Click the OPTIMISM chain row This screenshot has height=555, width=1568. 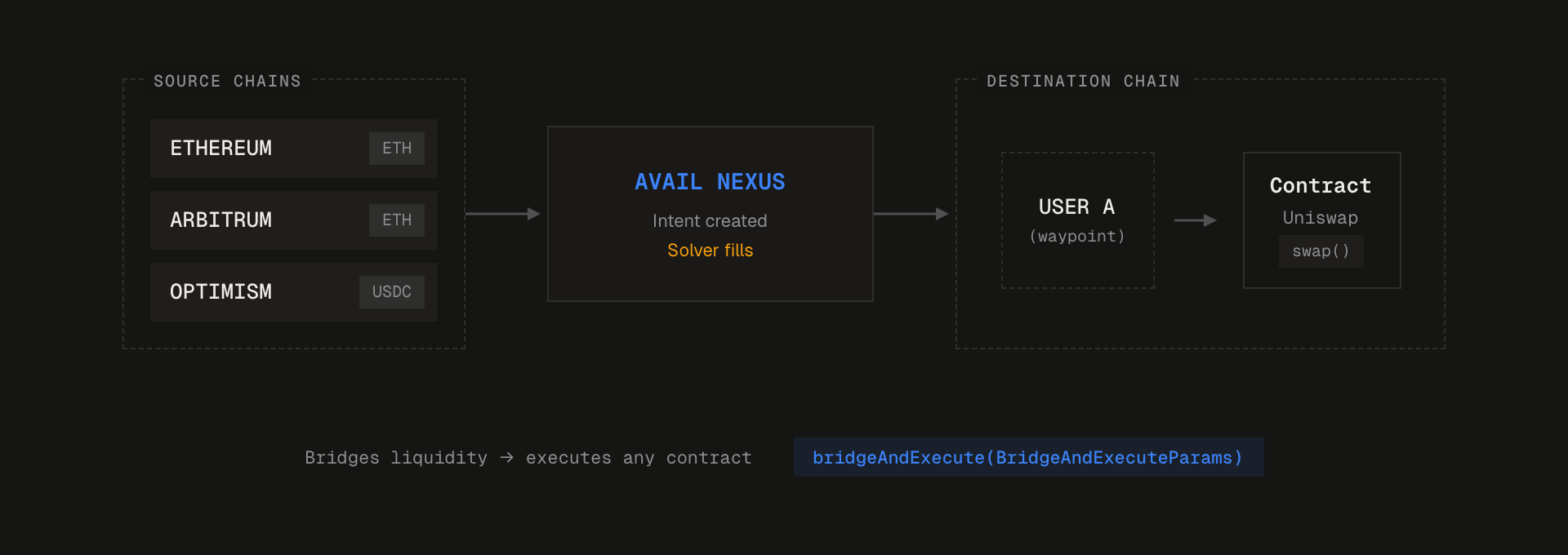click(294, 292)
